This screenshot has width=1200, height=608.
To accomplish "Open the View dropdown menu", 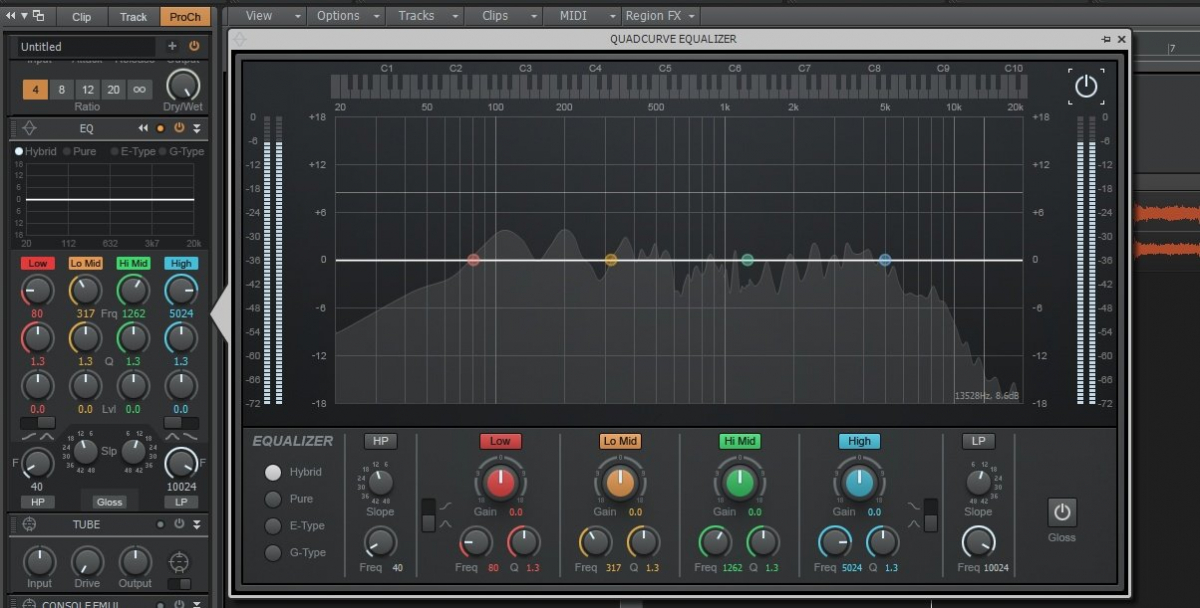I will click(265, 16).
